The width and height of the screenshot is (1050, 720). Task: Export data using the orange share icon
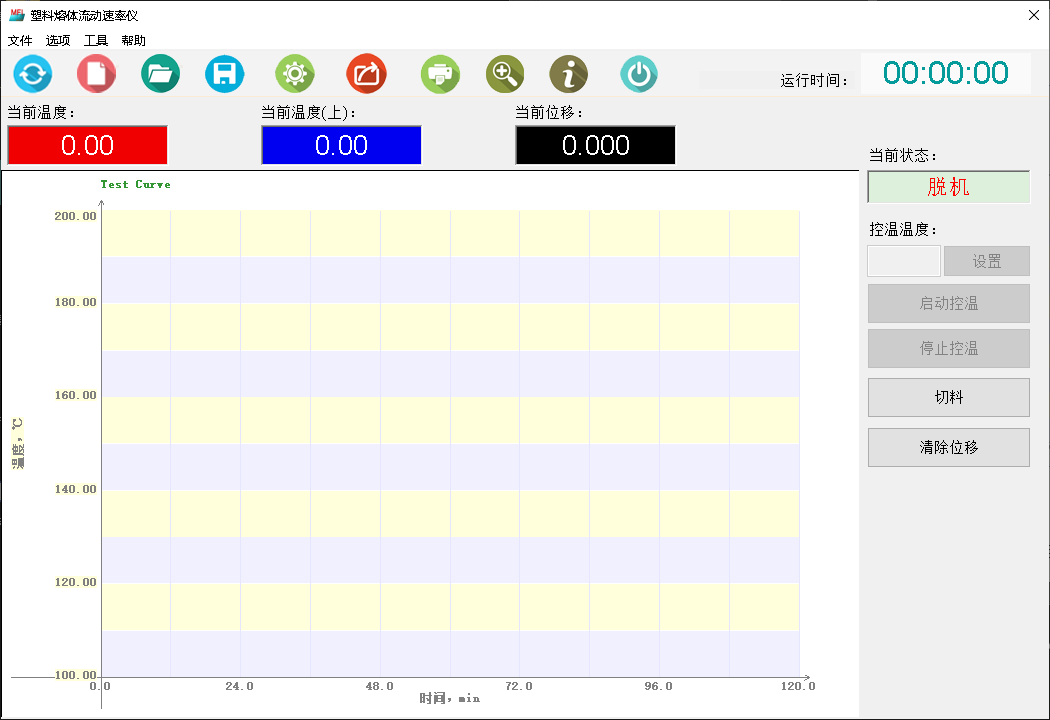click(x=366, y=74)
